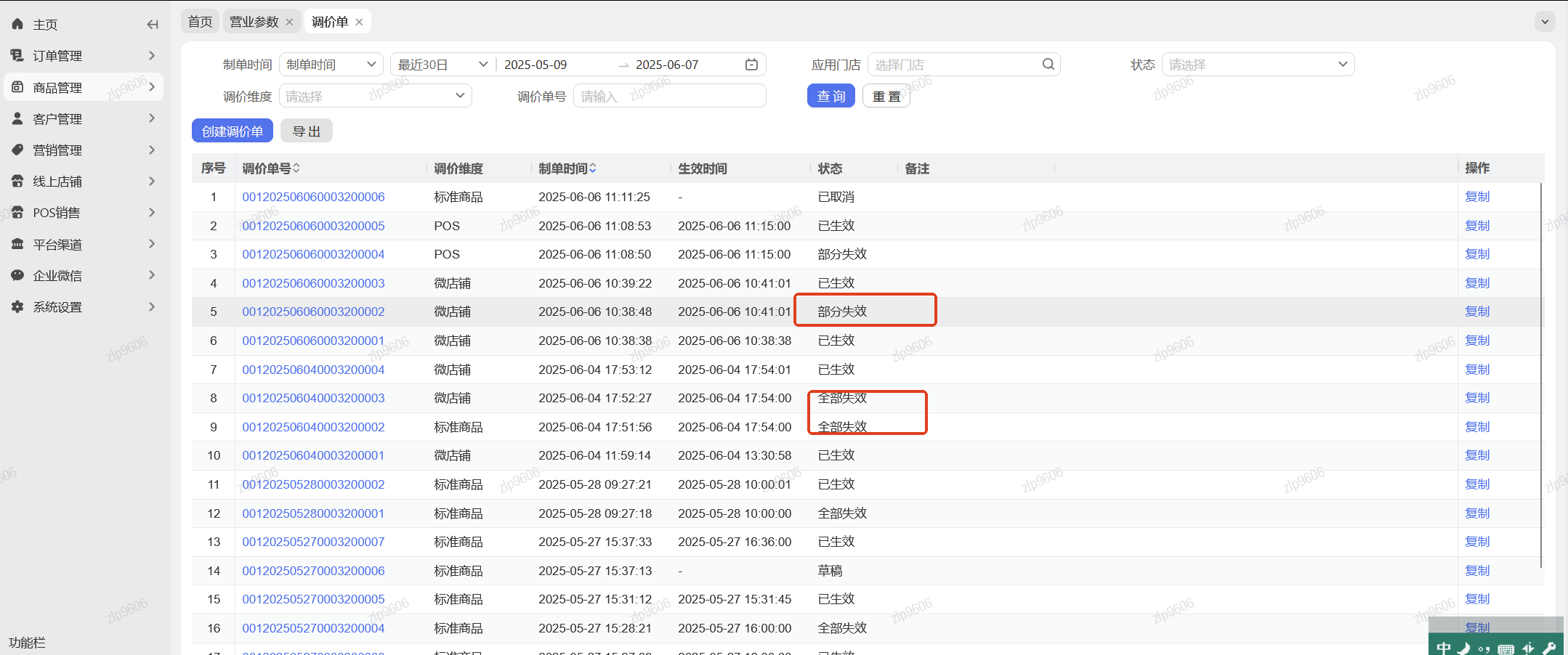Expand the 线上店铺 menu chevron
This screenshot has width=1568, height=655.
tap(152, 181)
